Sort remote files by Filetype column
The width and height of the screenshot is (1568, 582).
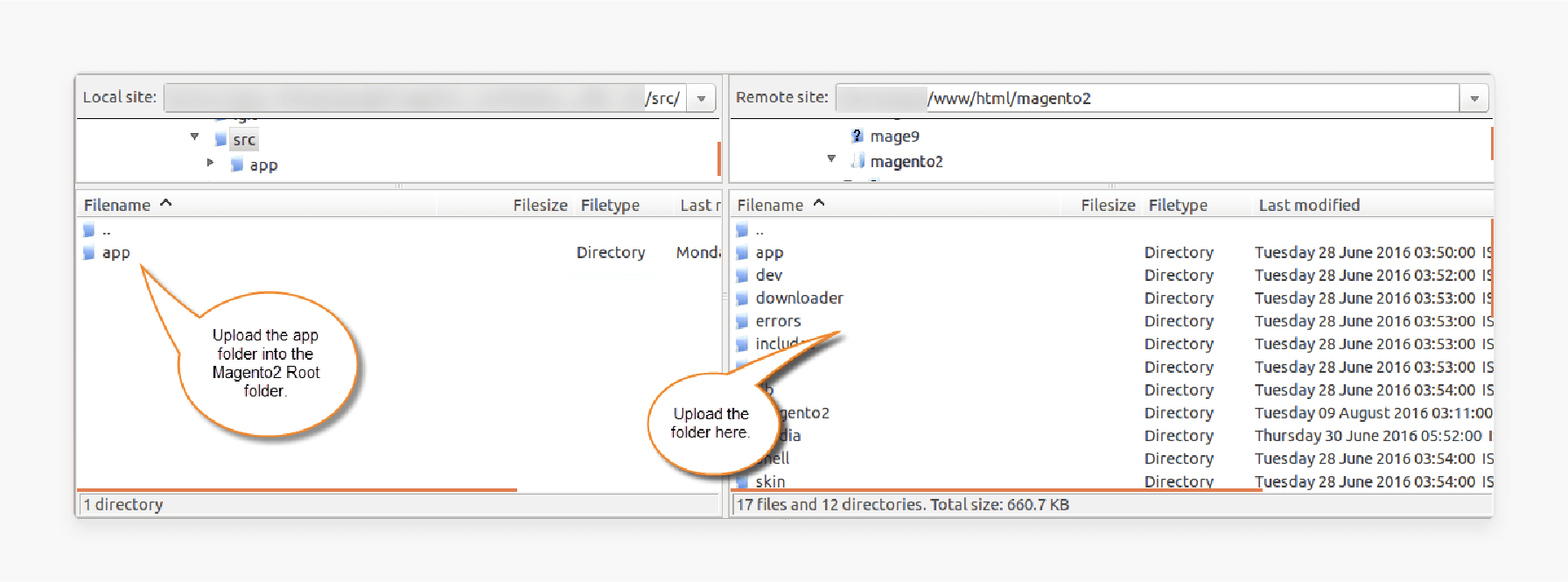1178,205
